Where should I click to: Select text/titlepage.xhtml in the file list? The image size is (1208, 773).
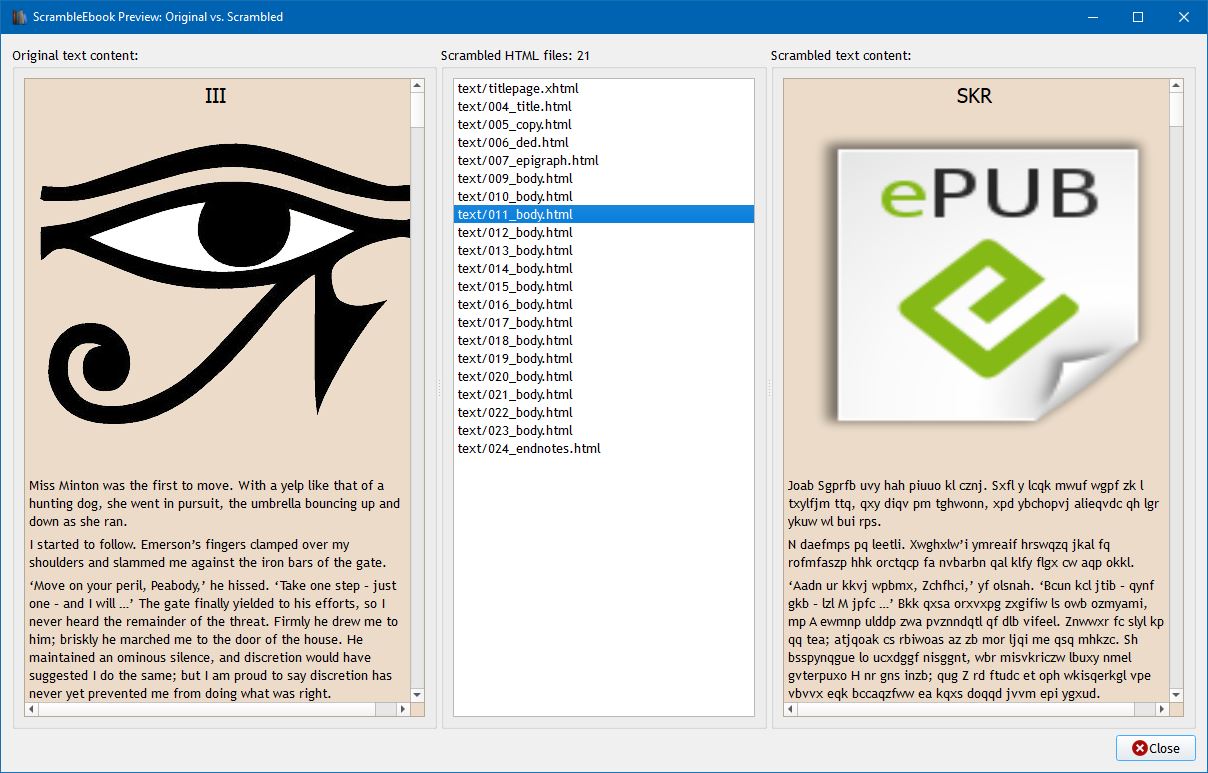604,88
